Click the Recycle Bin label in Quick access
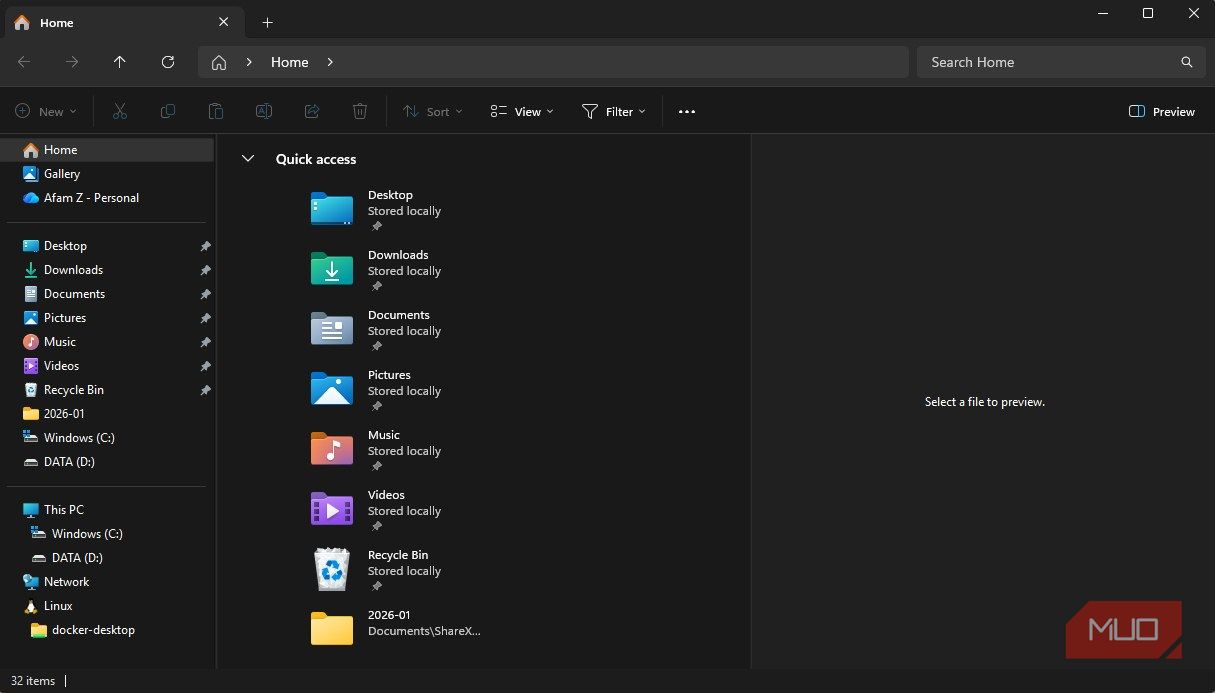The image size is (1215, 693). point(398,555)
